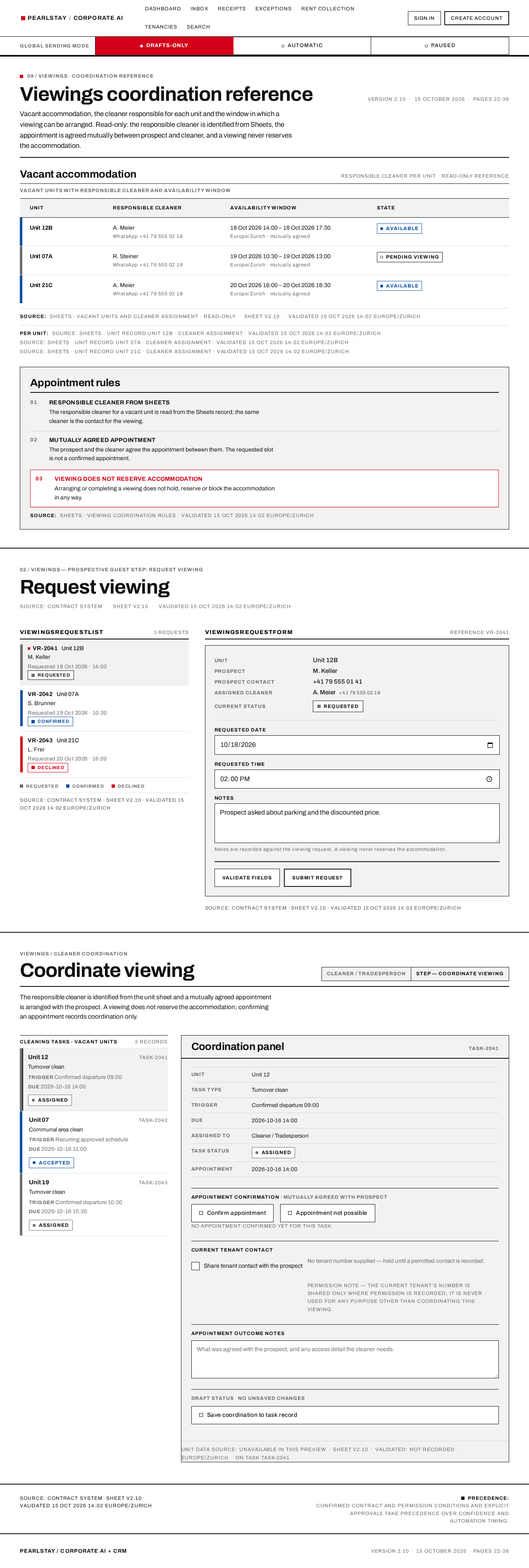Screen dimensions: 529x1568
Task: Select viewing request VR-2041 for M. Keller
Action: 104,662
